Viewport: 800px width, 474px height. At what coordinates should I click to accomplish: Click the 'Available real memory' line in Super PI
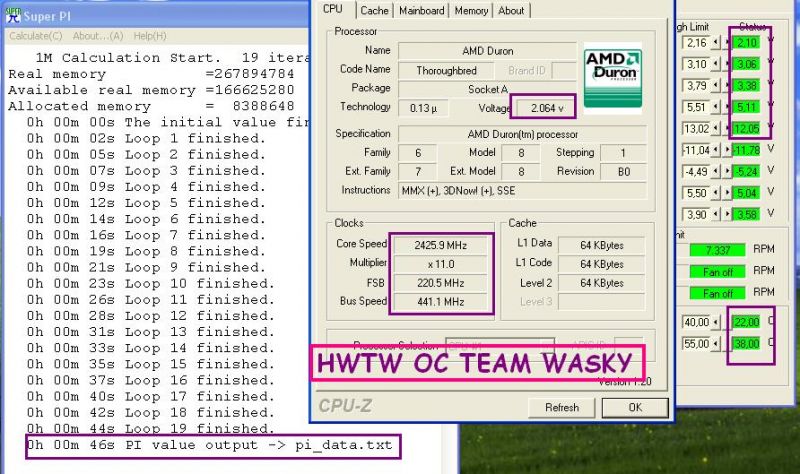coord(151,90)
